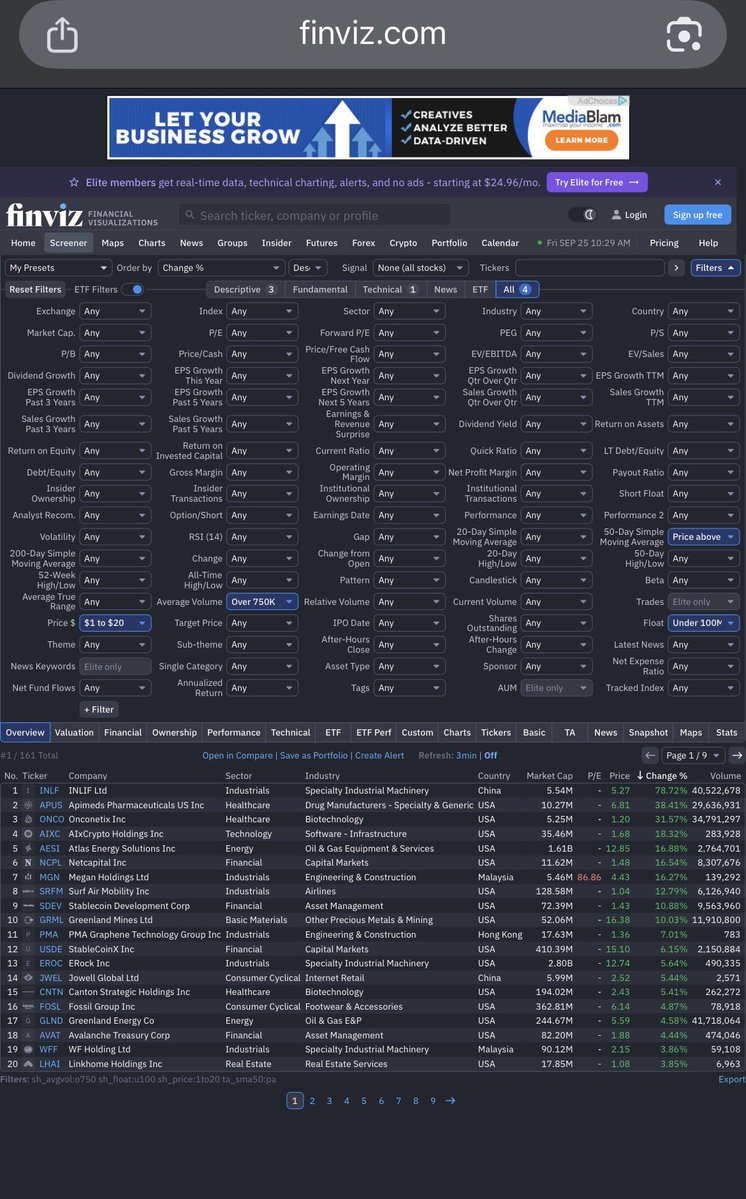Click the INLF row company icon
The height and width of the screenshot is (1199, 746).
tap(28, 791)
